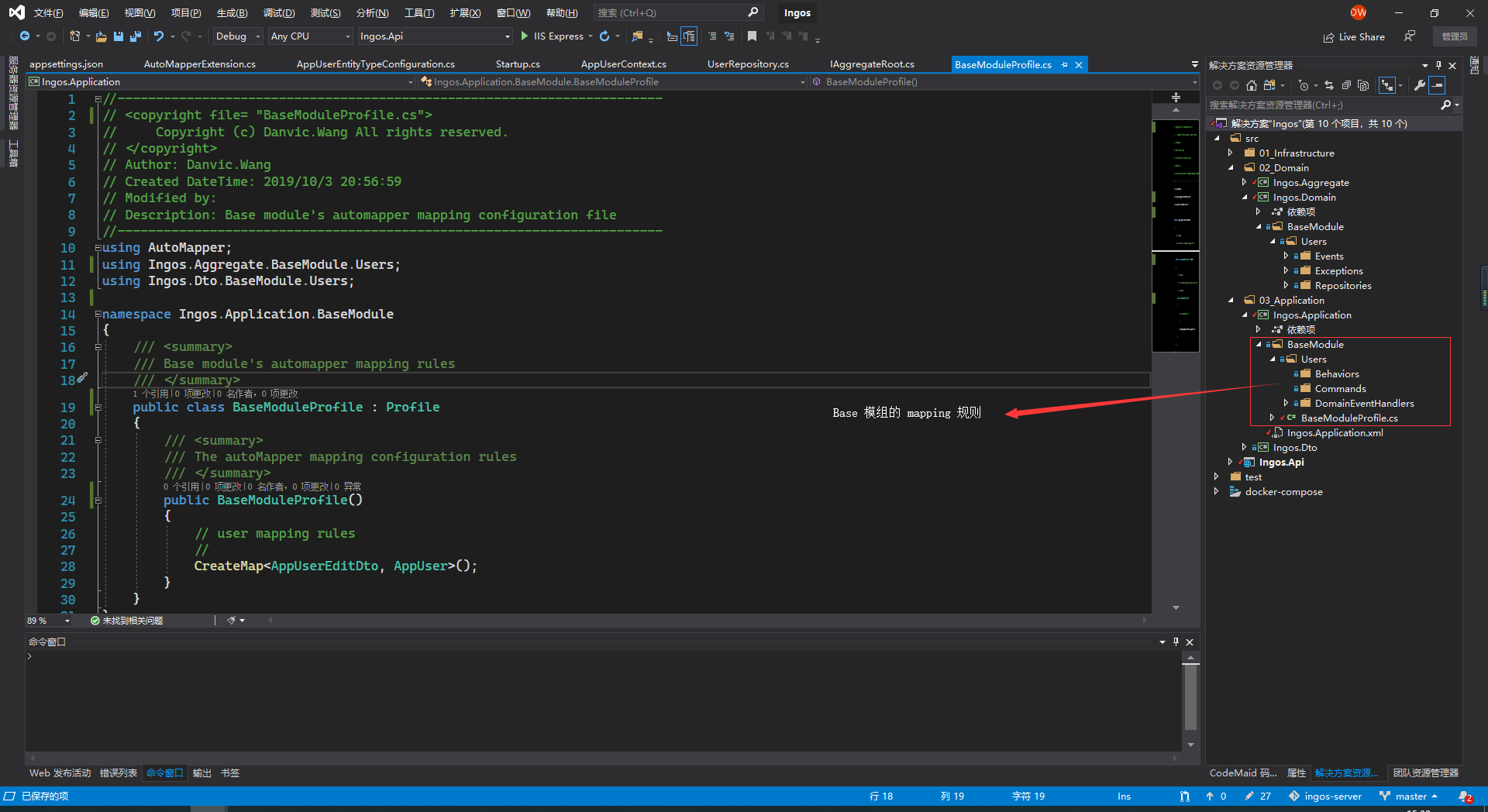Select the Commands folder in tree
The image size is (1488, 812).
(1340, 388)
